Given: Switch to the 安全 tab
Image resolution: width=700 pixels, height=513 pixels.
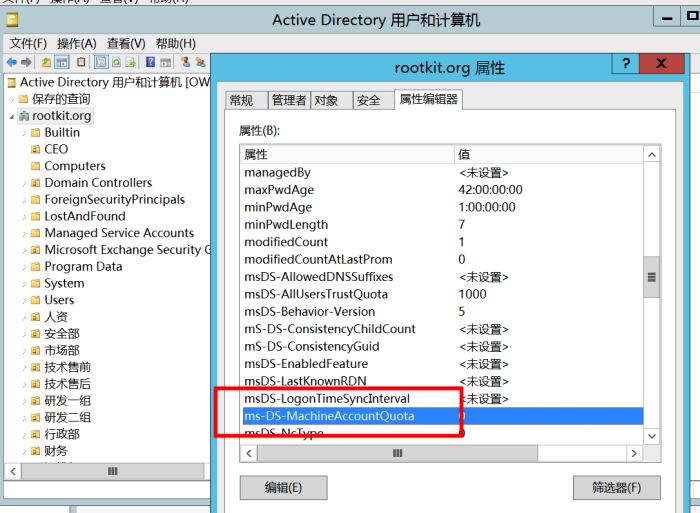Looking at the screenshot, I should pos(369,100).
